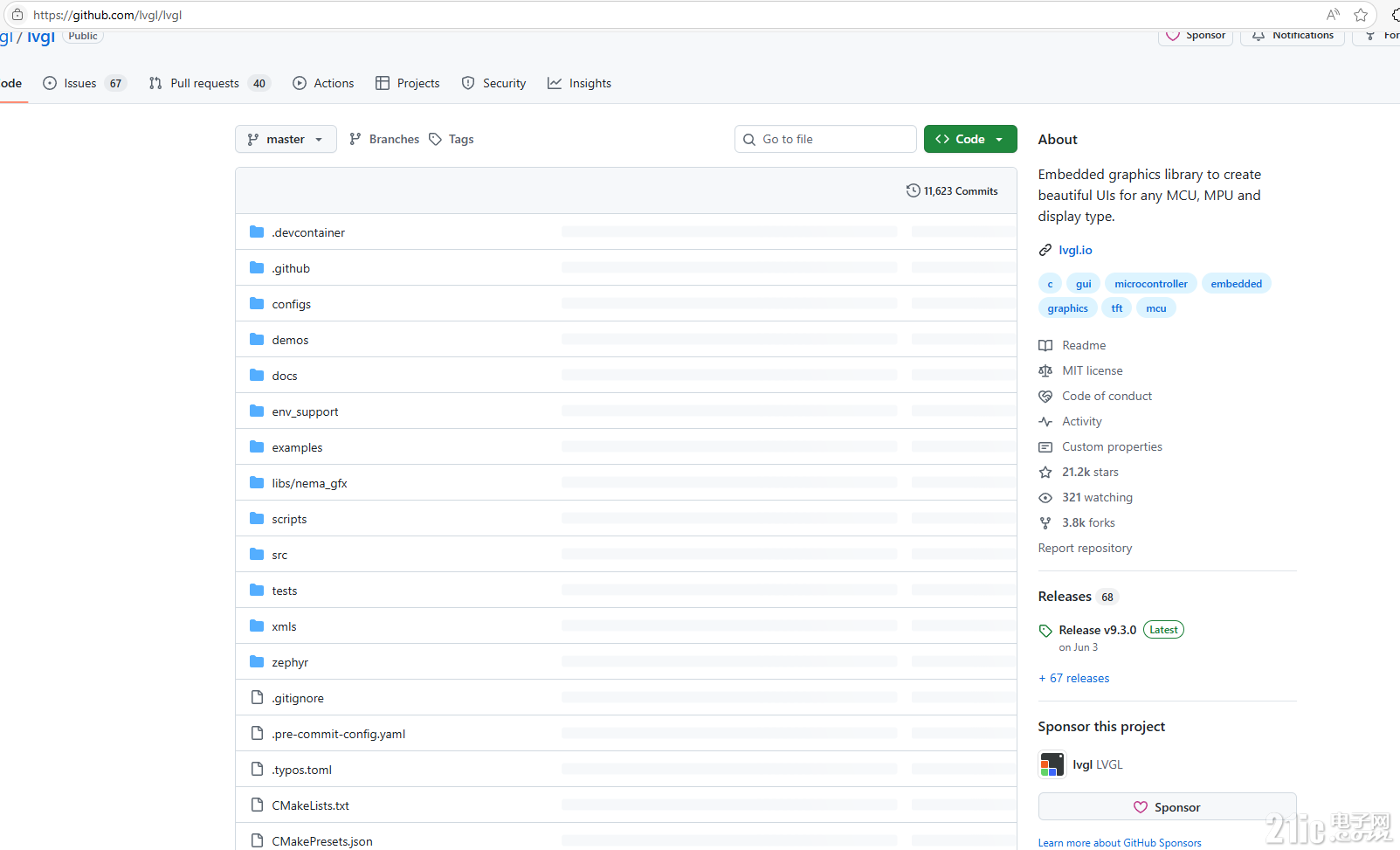Open the env_support folder name

[x=305, y=411]
